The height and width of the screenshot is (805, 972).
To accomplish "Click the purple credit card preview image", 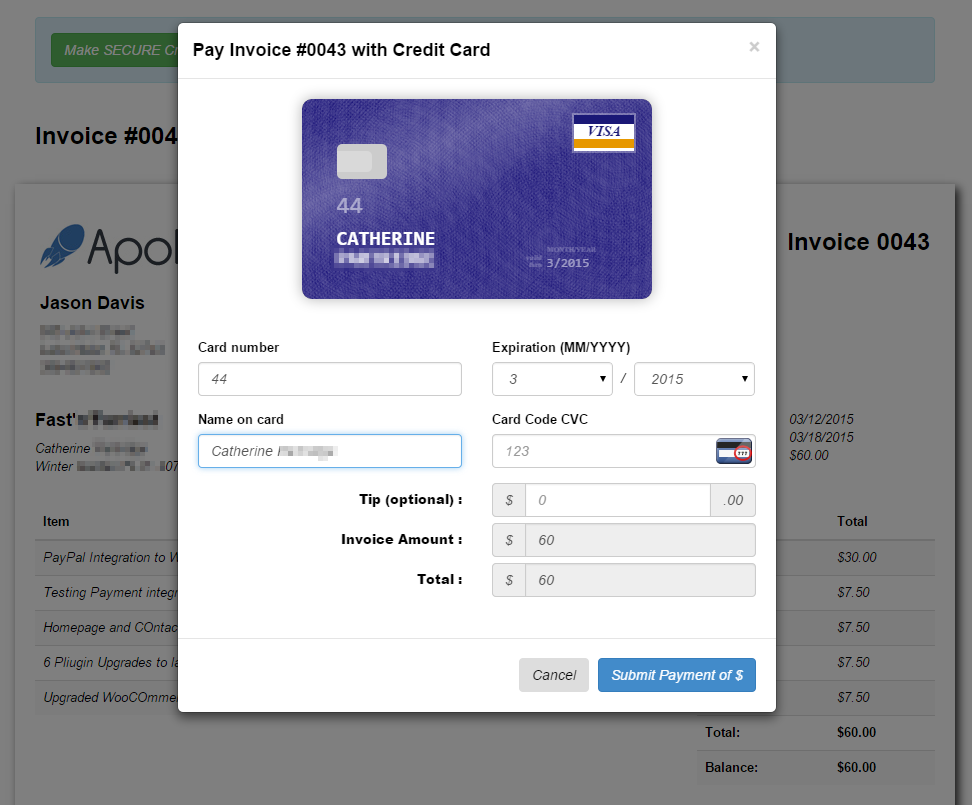I will pos(476,199).
